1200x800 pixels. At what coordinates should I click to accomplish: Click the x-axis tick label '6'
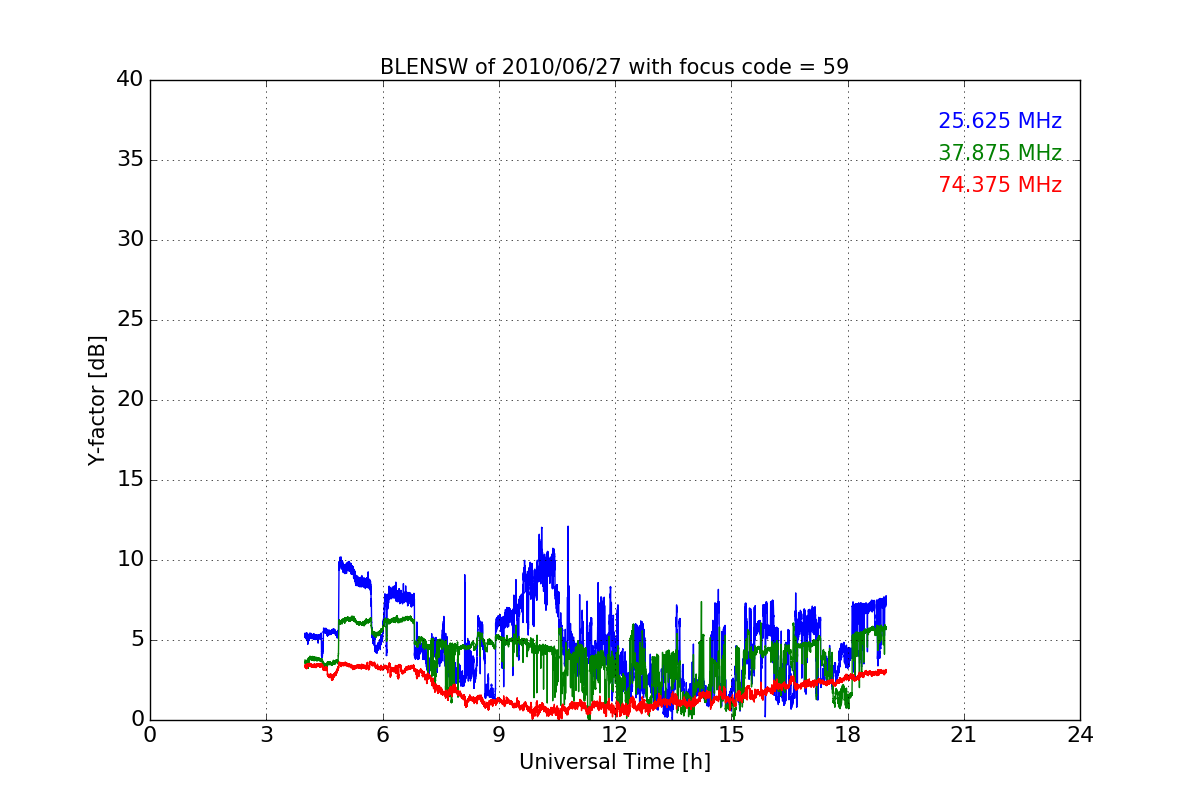[382, 735]
